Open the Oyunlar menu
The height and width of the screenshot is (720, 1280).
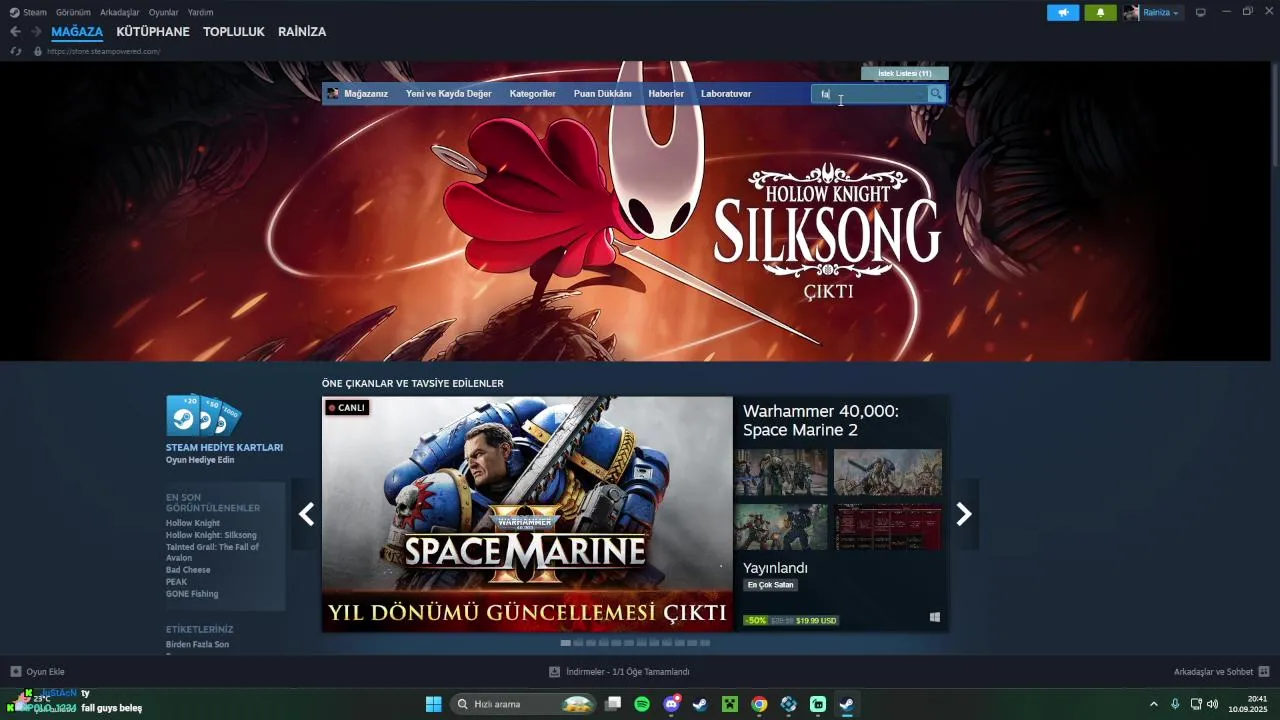164,12
